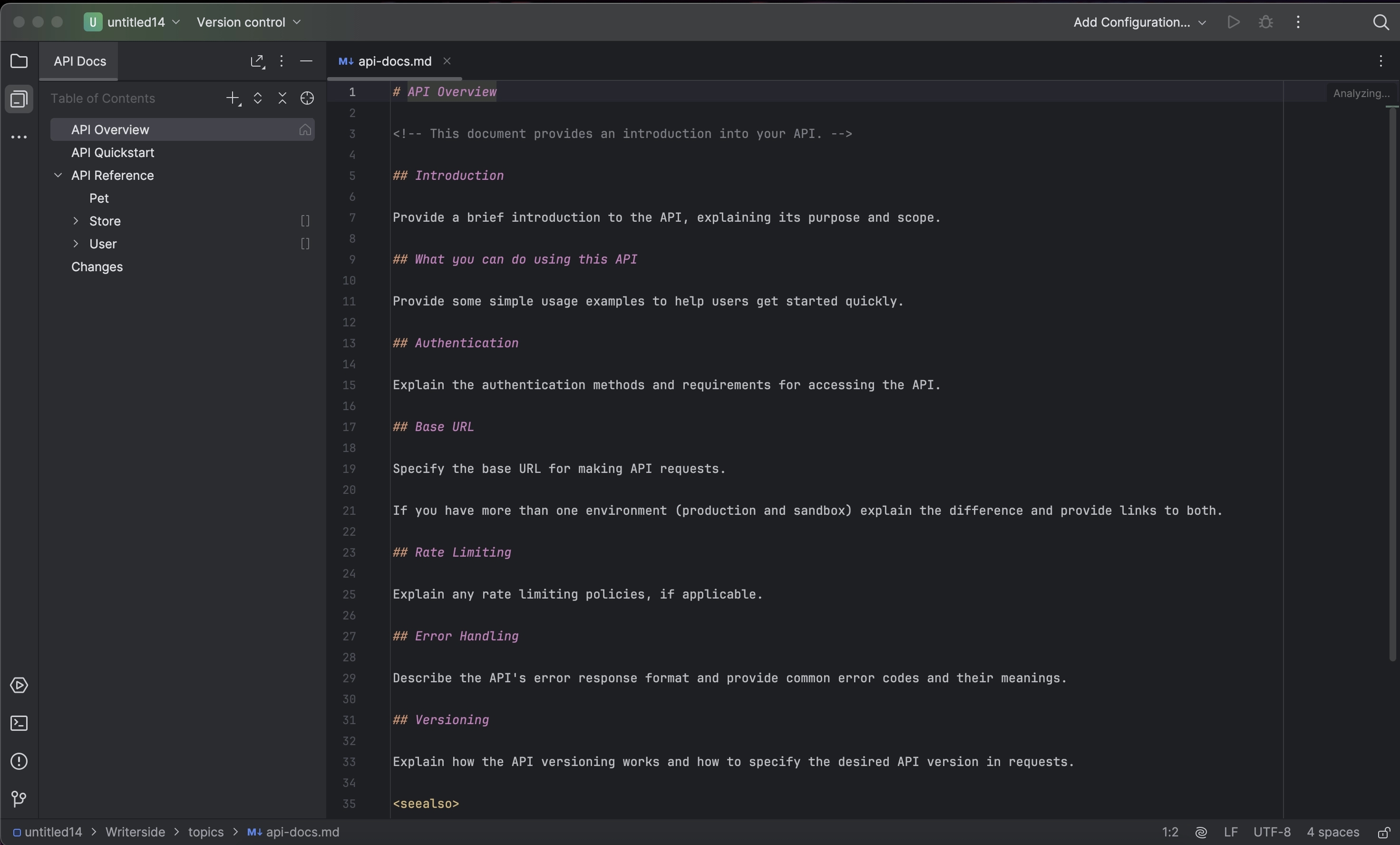Change LF line separator setting

pos(1231,833)
